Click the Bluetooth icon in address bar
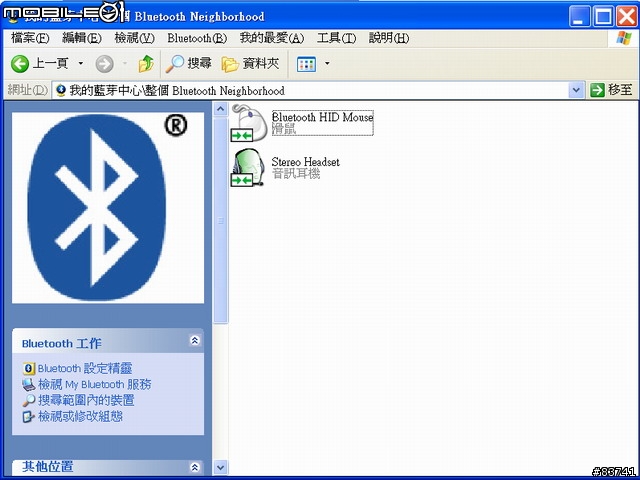The height and width of the screenshot is (480, 640). pyautogui.click(x=61, y=91)
